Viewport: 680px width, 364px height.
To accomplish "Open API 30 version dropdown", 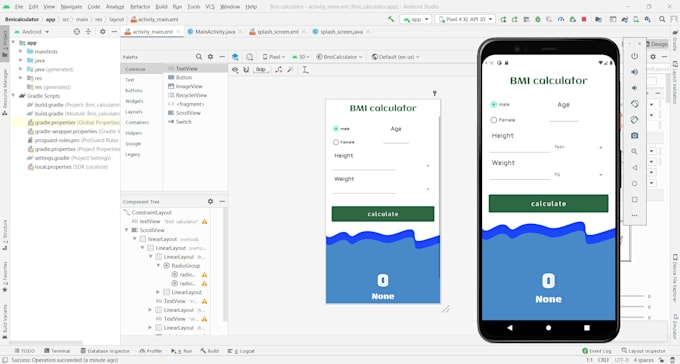I will pyautogui.click(x=301, y=57).
